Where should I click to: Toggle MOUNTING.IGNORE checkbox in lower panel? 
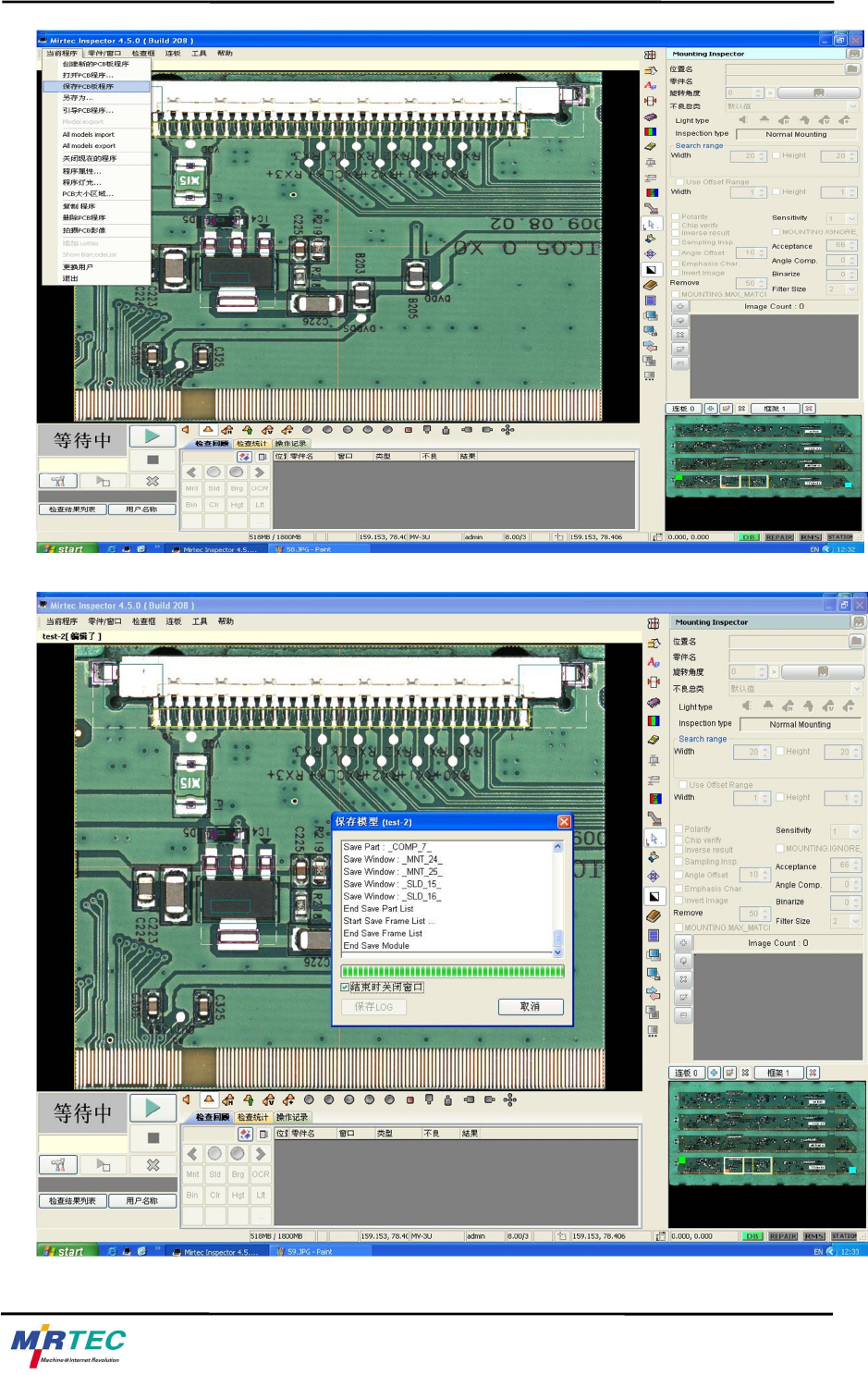point(780,848)
